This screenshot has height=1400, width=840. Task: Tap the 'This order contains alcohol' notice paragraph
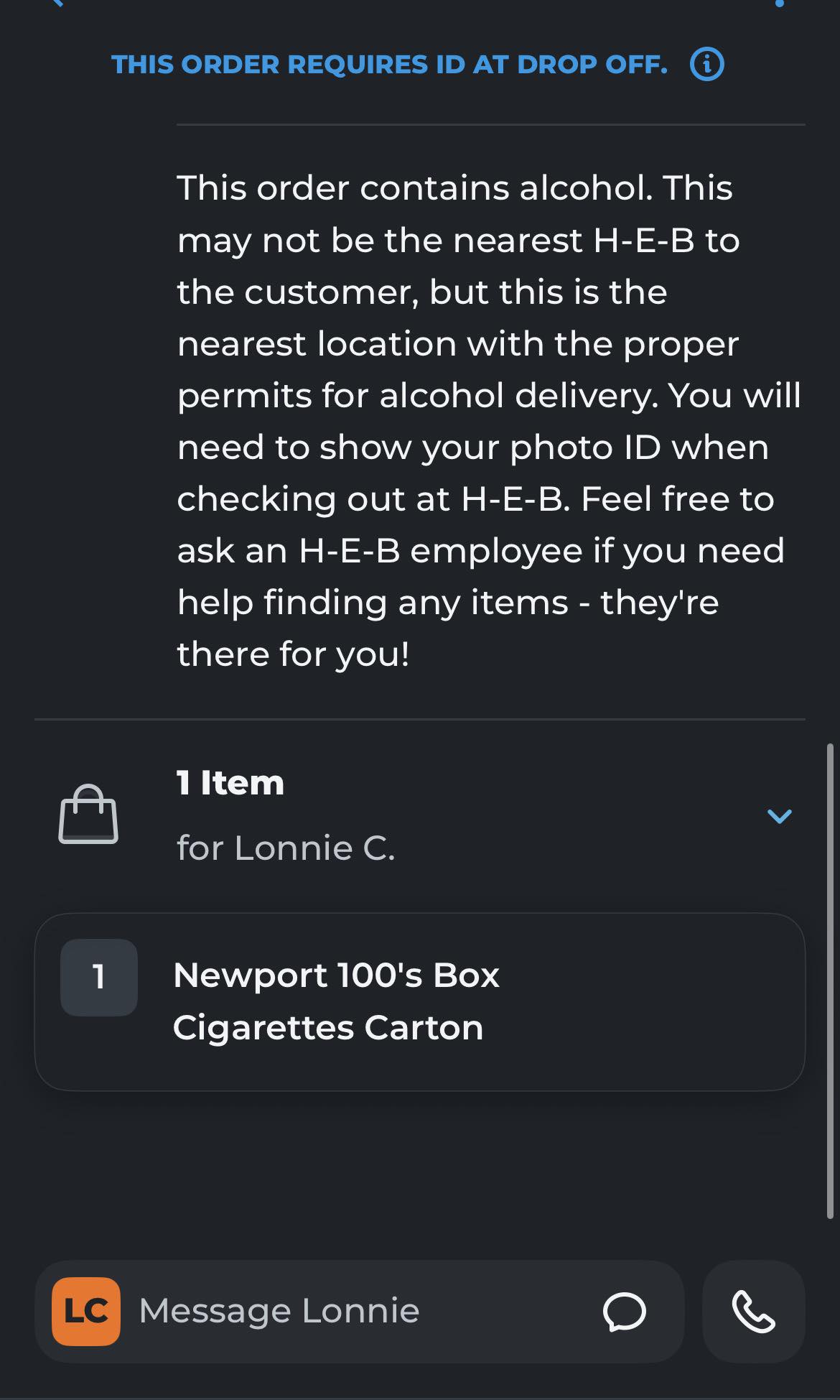(x=489, y=421)
